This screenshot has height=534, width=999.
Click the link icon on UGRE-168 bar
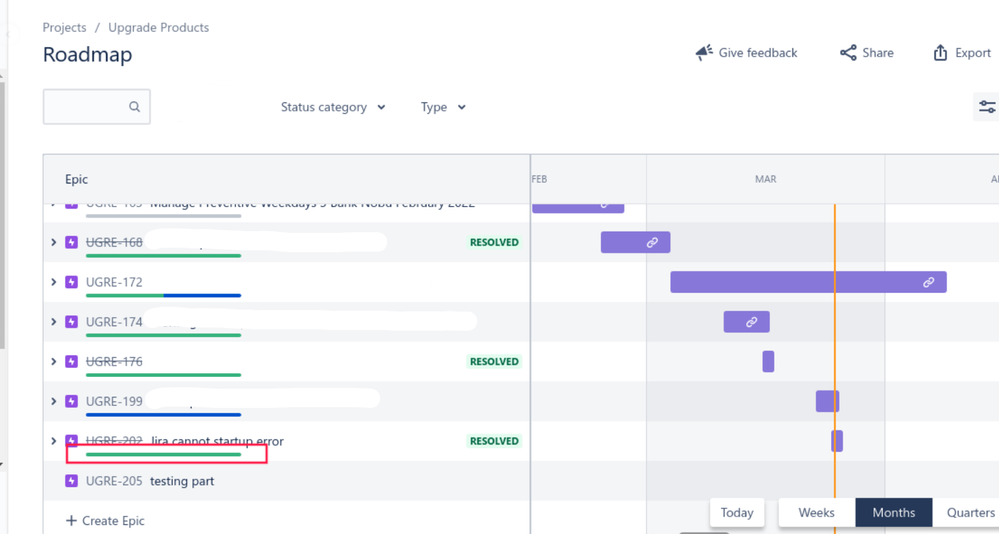[652, 242]
